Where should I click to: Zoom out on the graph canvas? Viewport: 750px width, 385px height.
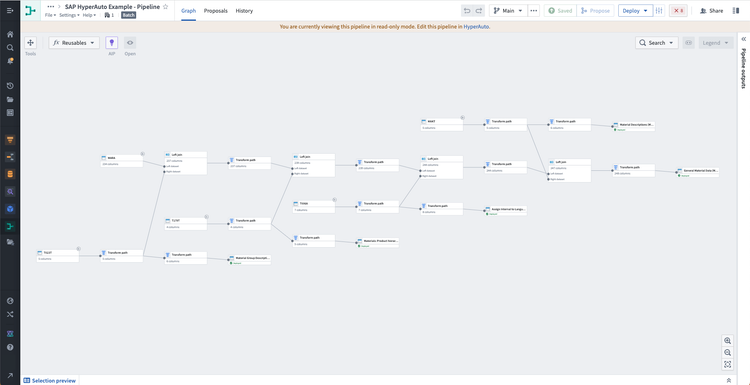tap(728, 352)
